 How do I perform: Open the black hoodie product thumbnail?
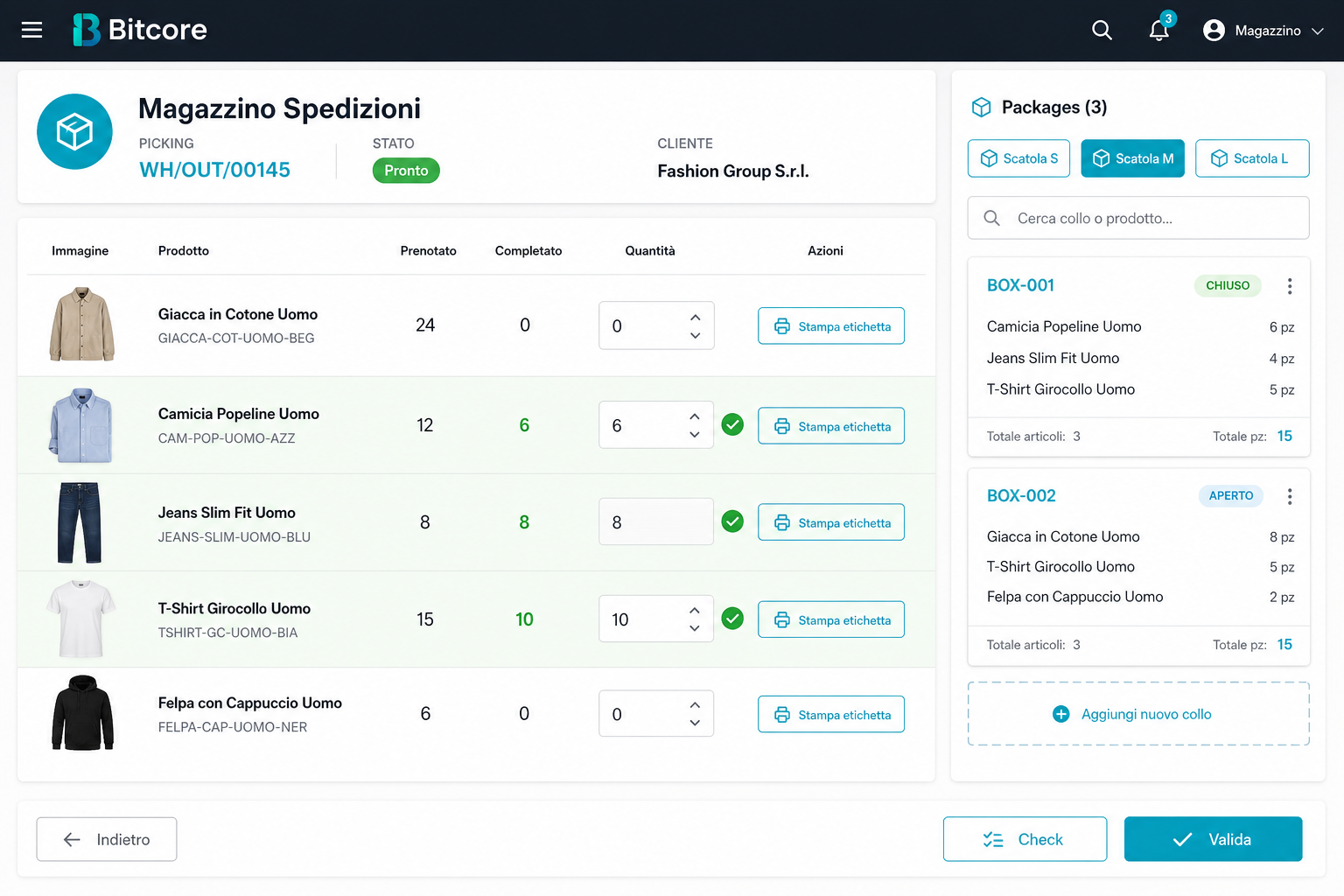pyautogui.click(x=82, y=713)
